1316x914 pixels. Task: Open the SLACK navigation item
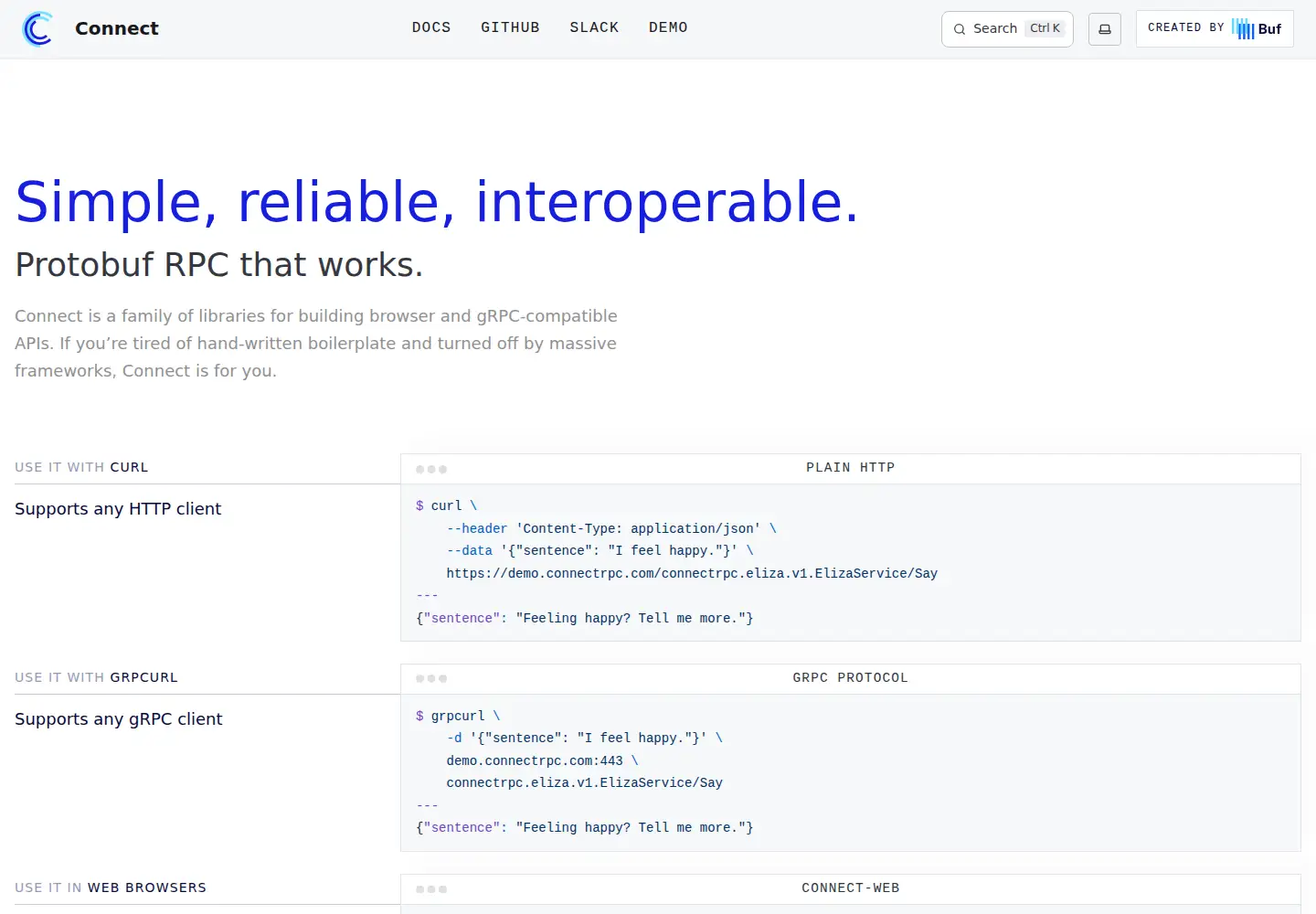(x=594, y=27)
